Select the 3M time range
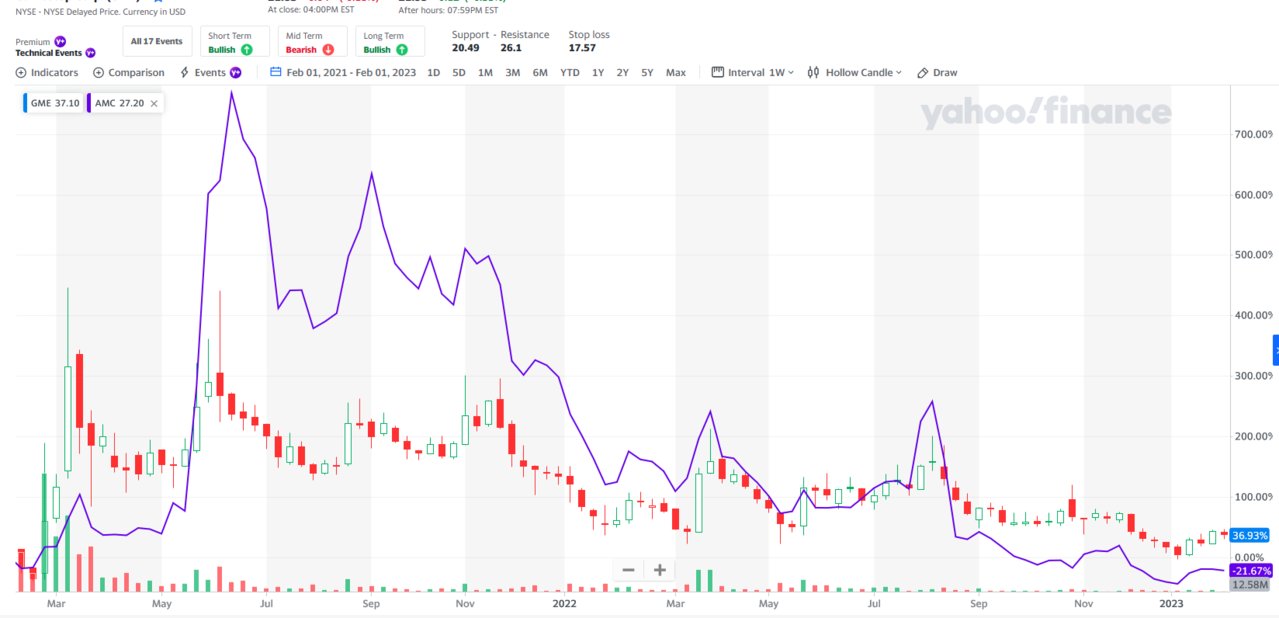The width and height of the screenshot is (1279, 618). [x=512, y=73]
